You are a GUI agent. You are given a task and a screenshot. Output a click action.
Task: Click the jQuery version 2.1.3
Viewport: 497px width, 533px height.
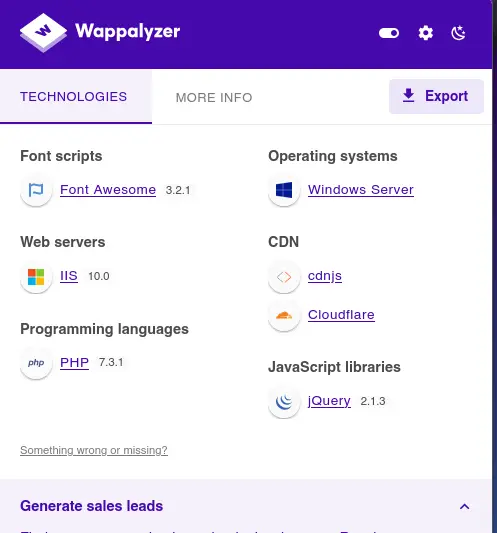[373, 401]
